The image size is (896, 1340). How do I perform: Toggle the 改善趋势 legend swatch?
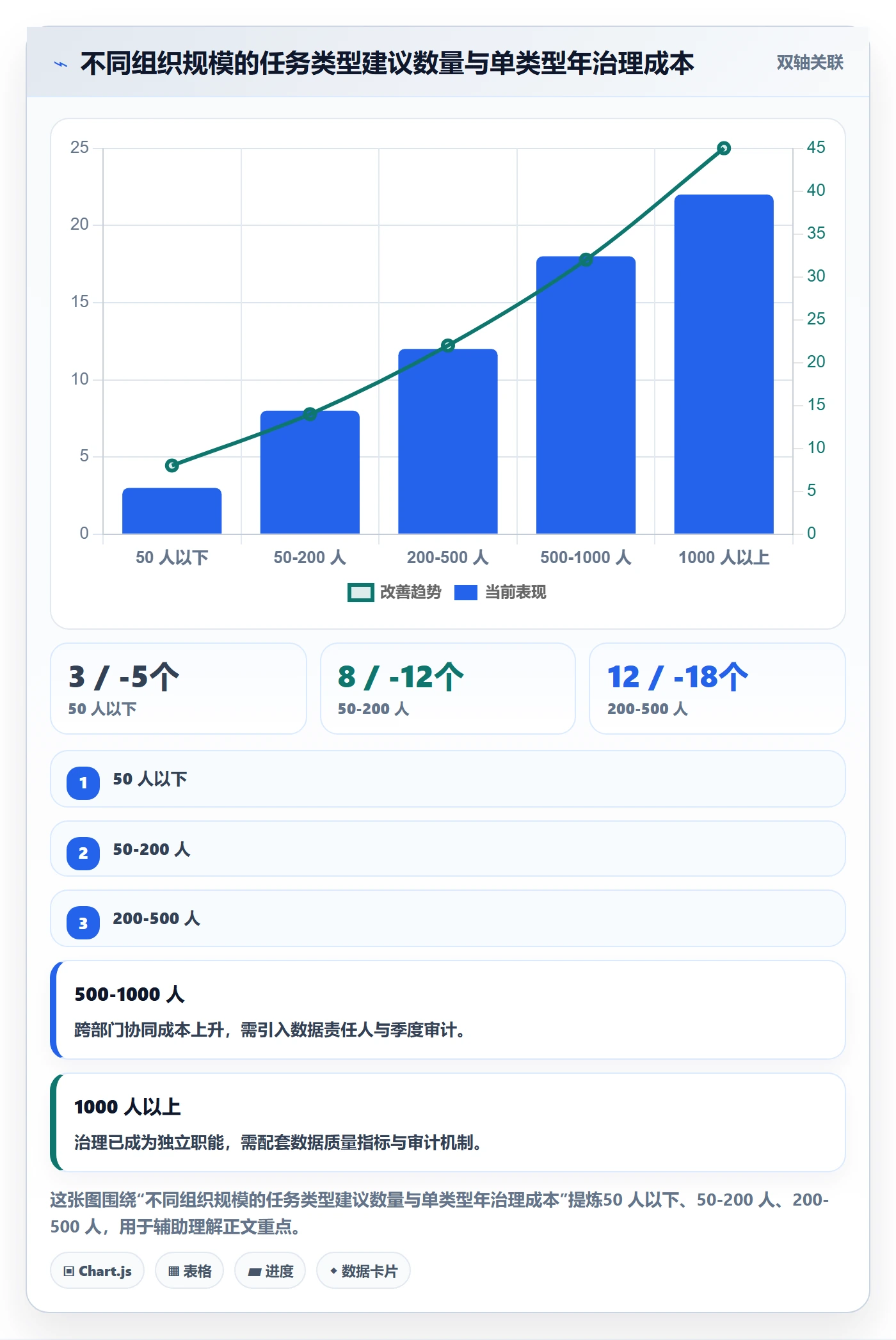360,593
